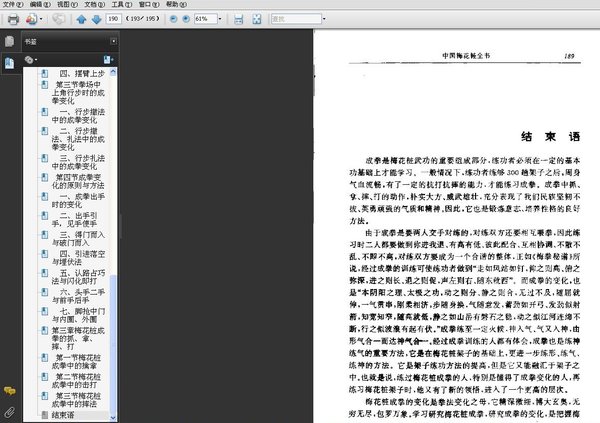The height and width of the screenshot is (423, 600).
Task: Click the collaborate/share documents icon
Action: click(x=31, y=19)
